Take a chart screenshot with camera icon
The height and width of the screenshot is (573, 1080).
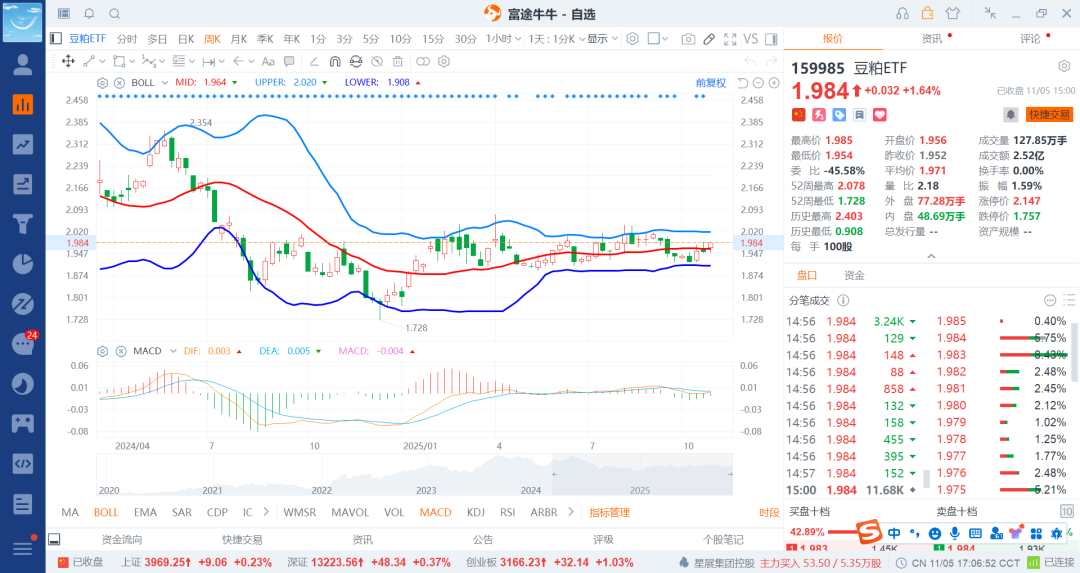688,39
